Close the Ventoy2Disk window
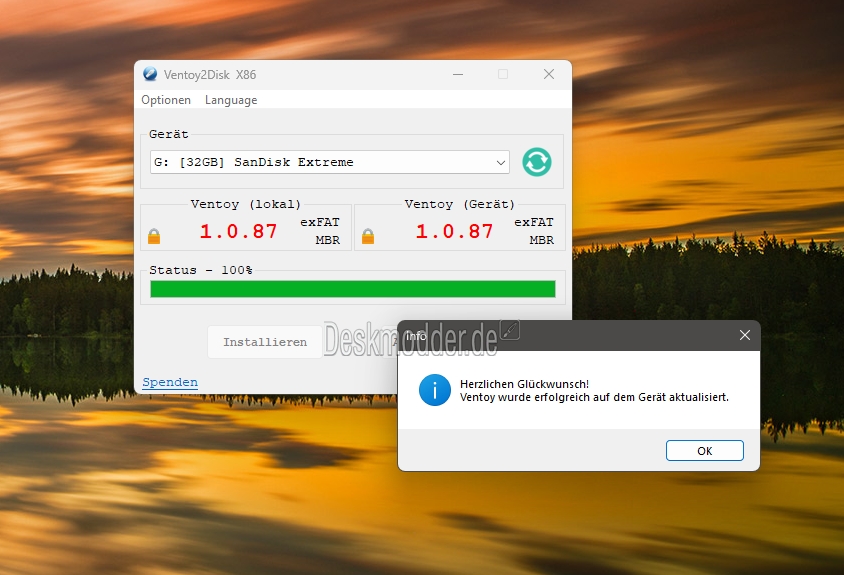 549,74
